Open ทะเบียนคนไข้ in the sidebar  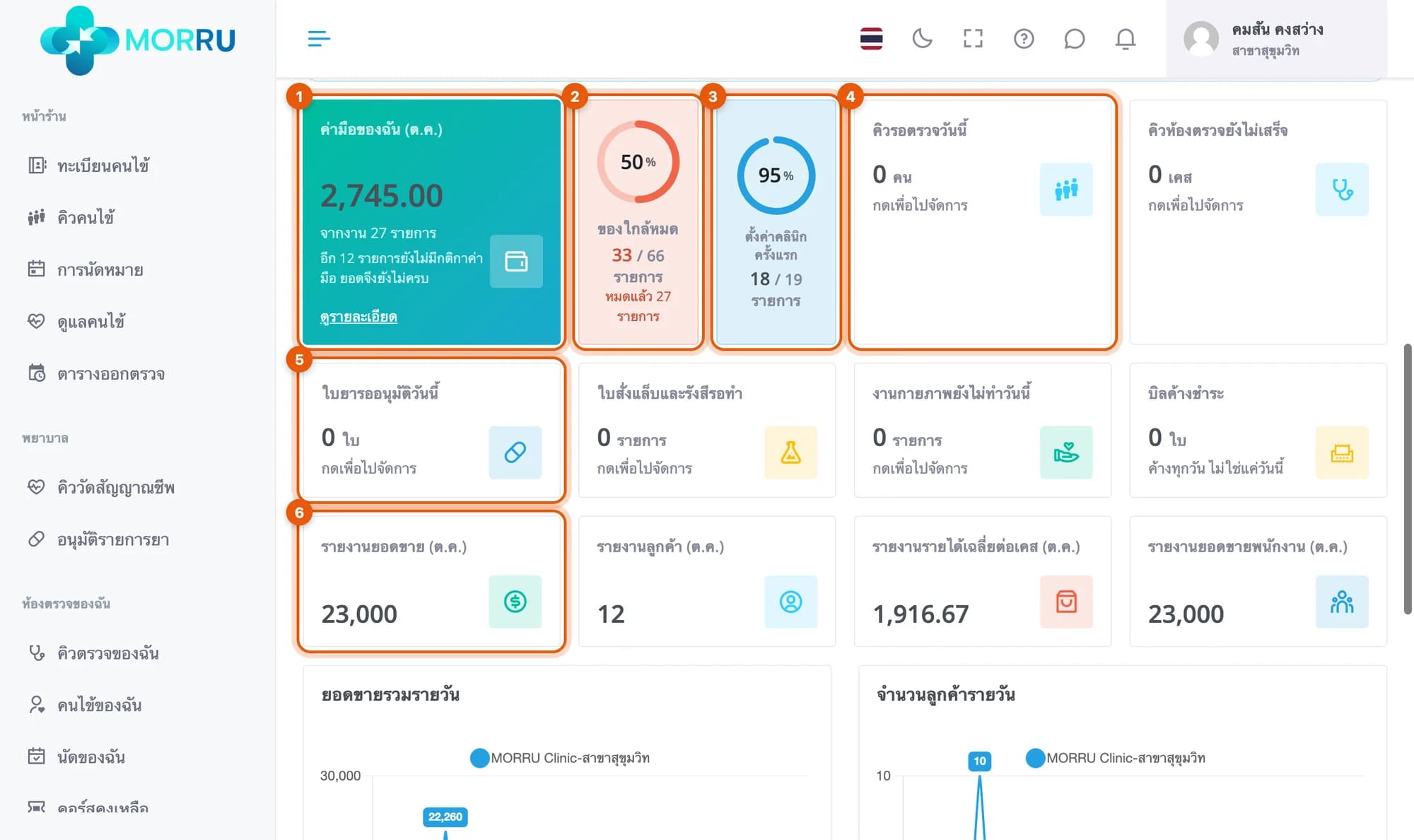point(88,165)
